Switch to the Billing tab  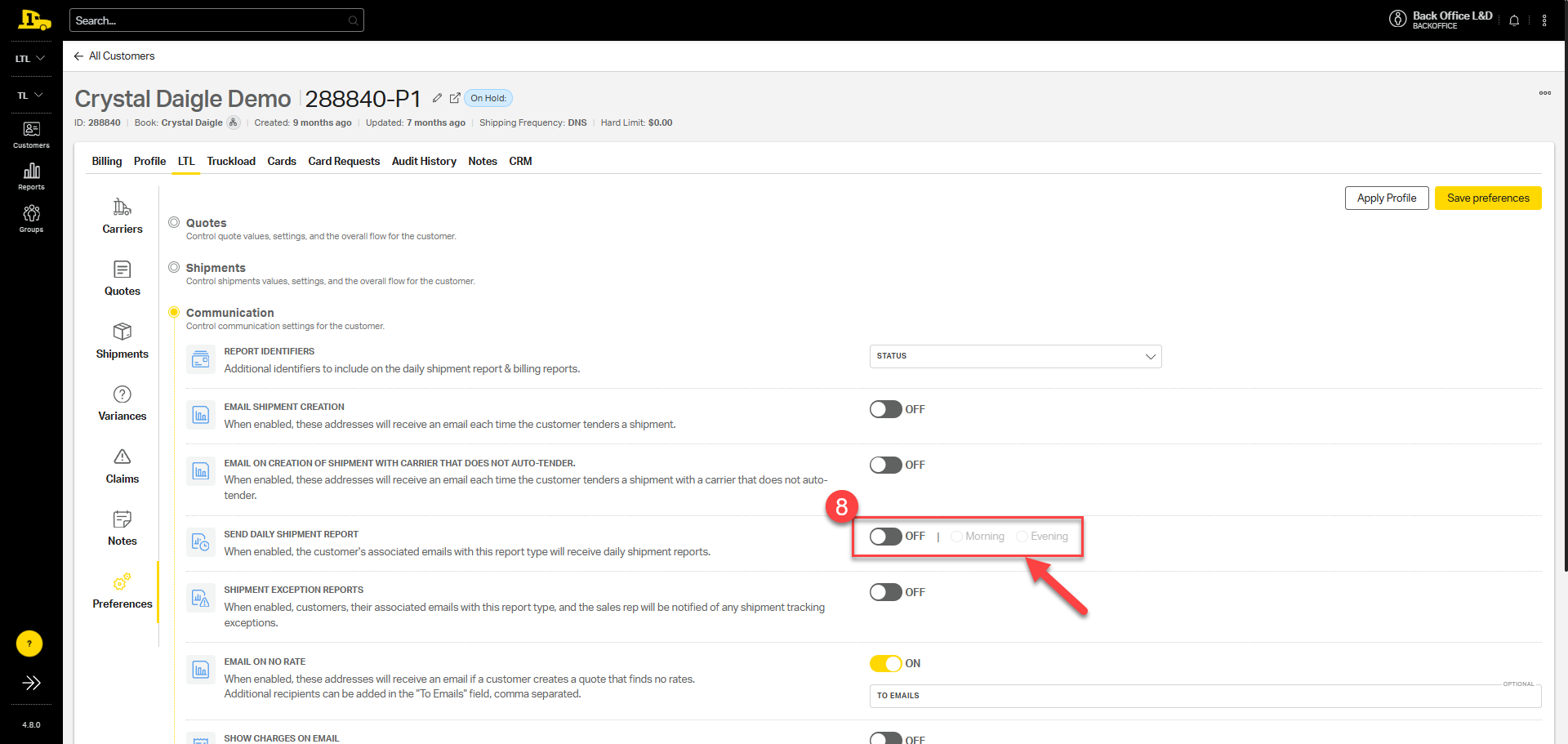(x=107, y=161)
